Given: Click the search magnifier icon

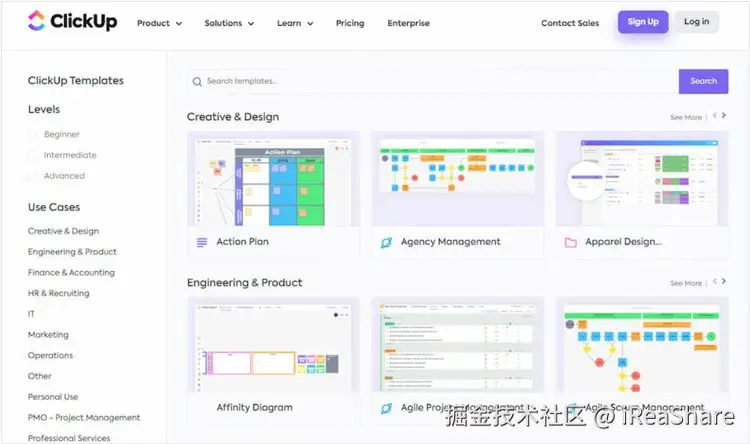Looking at the screenshot, I should click(197, 82).
